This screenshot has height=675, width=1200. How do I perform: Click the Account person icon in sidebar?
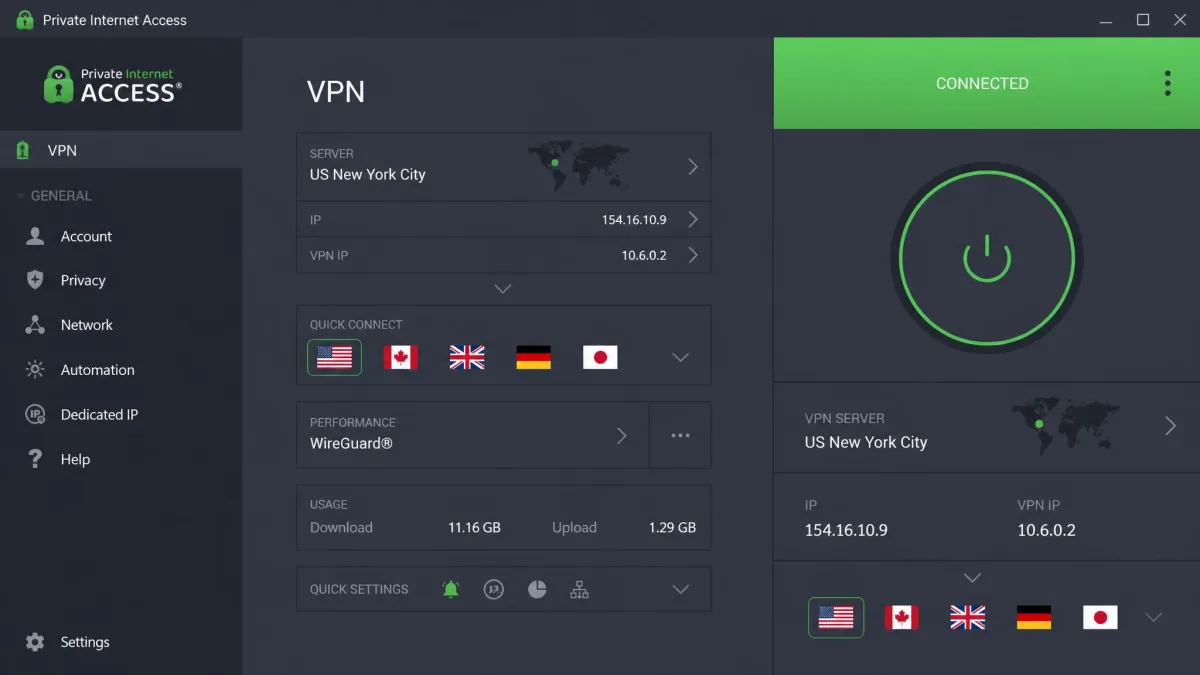[x=35, y=236]
